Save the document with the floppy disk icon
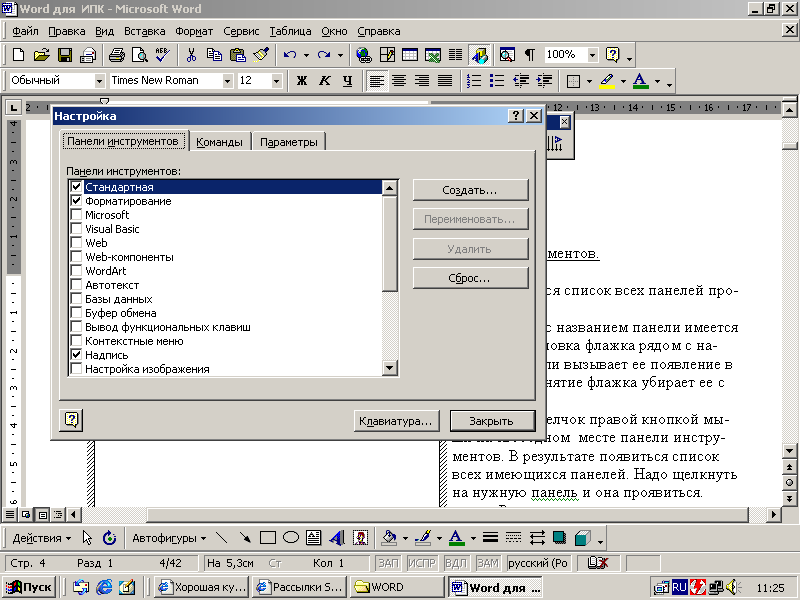This screenshot has width=800, height=600. 65,55
